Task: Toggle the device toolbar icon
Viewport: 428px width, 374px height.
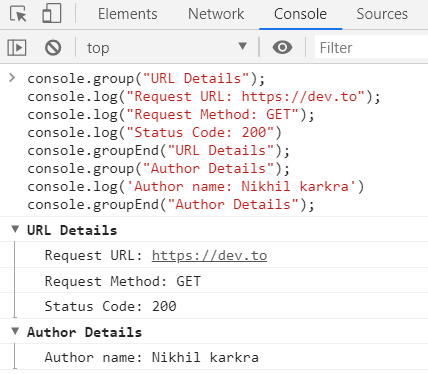Action: 52,13
